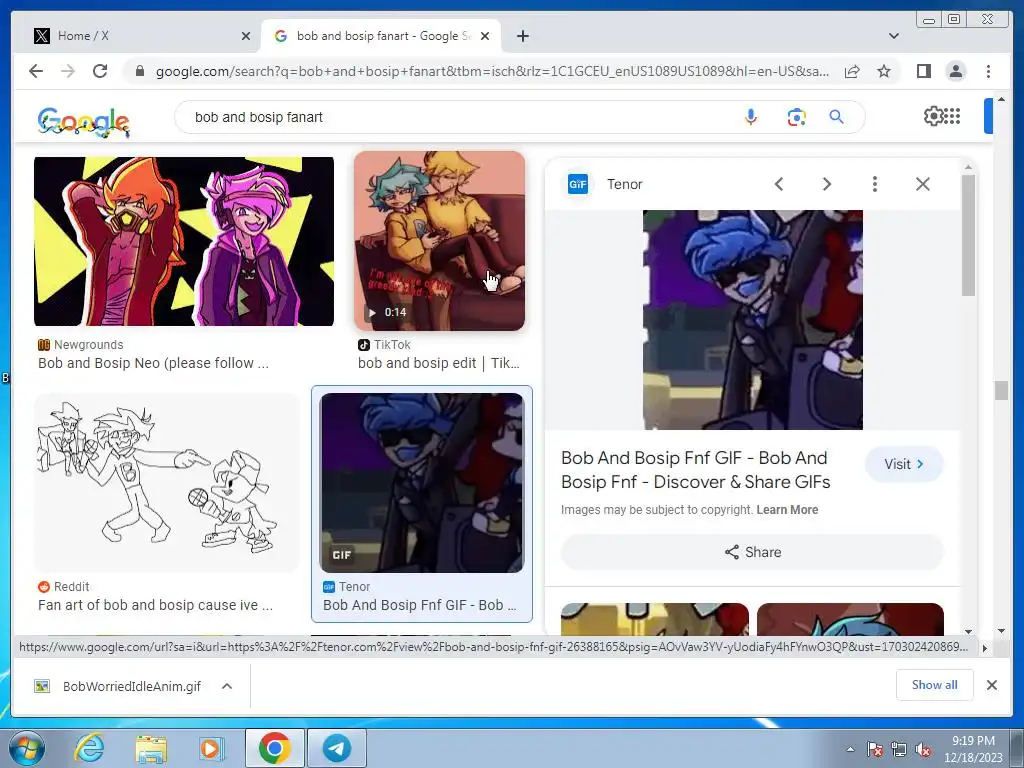Click the preview panel scrollbar thumb
This screenshot has height=768, width=1024.
click(968, 235)
